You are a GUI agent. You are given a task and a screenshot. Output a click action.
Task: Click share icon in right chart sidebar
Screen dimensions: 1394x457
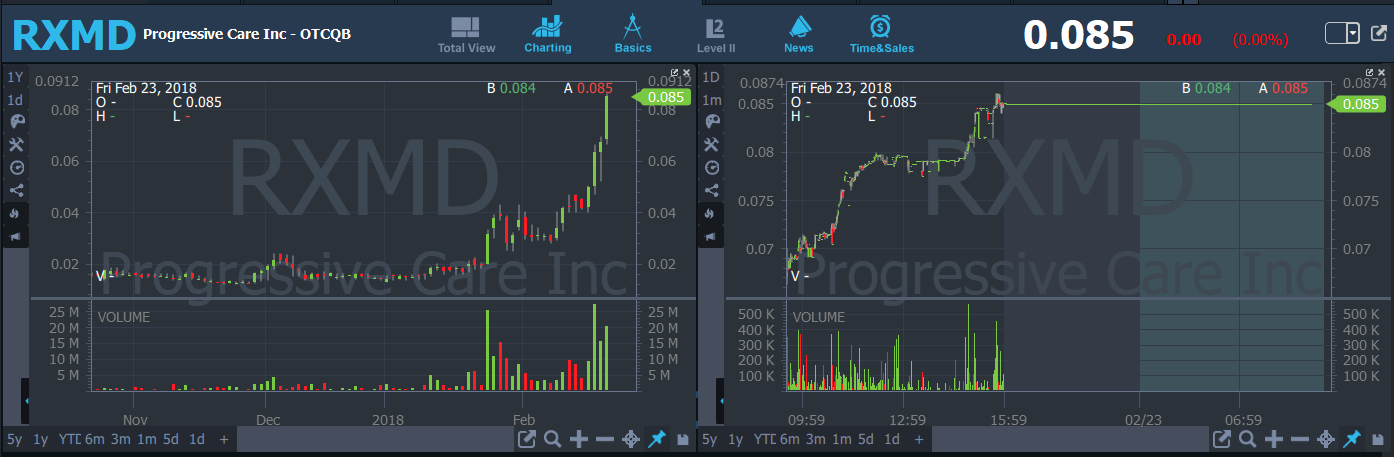coord(712,191)
